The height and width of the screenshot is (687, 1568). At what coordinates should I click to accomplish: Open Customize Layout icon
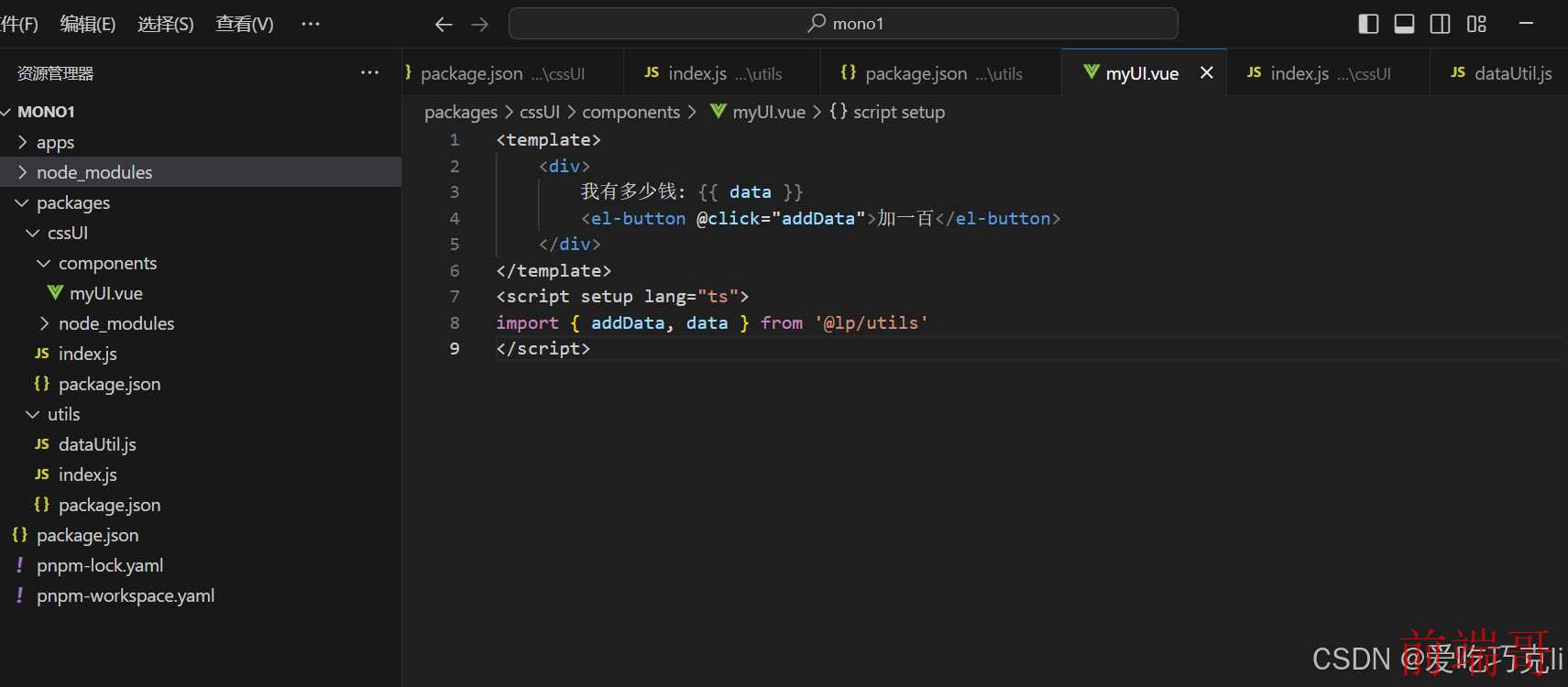pyautogui.click(x=1476, y=24)
